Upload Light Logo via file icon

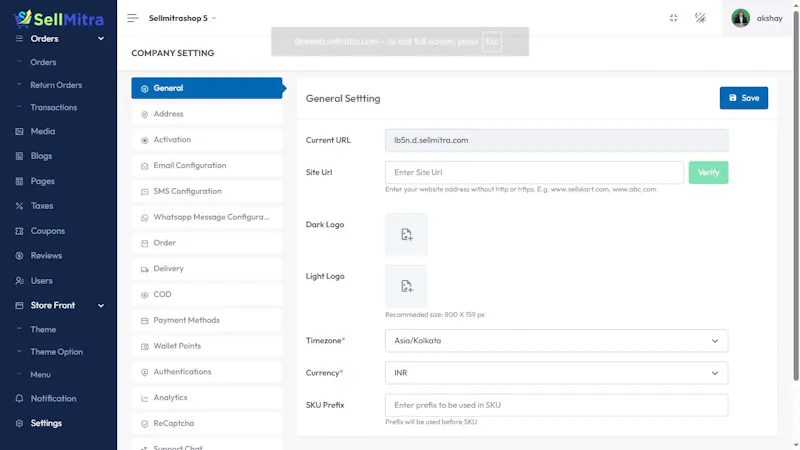[x=406, y=286]
